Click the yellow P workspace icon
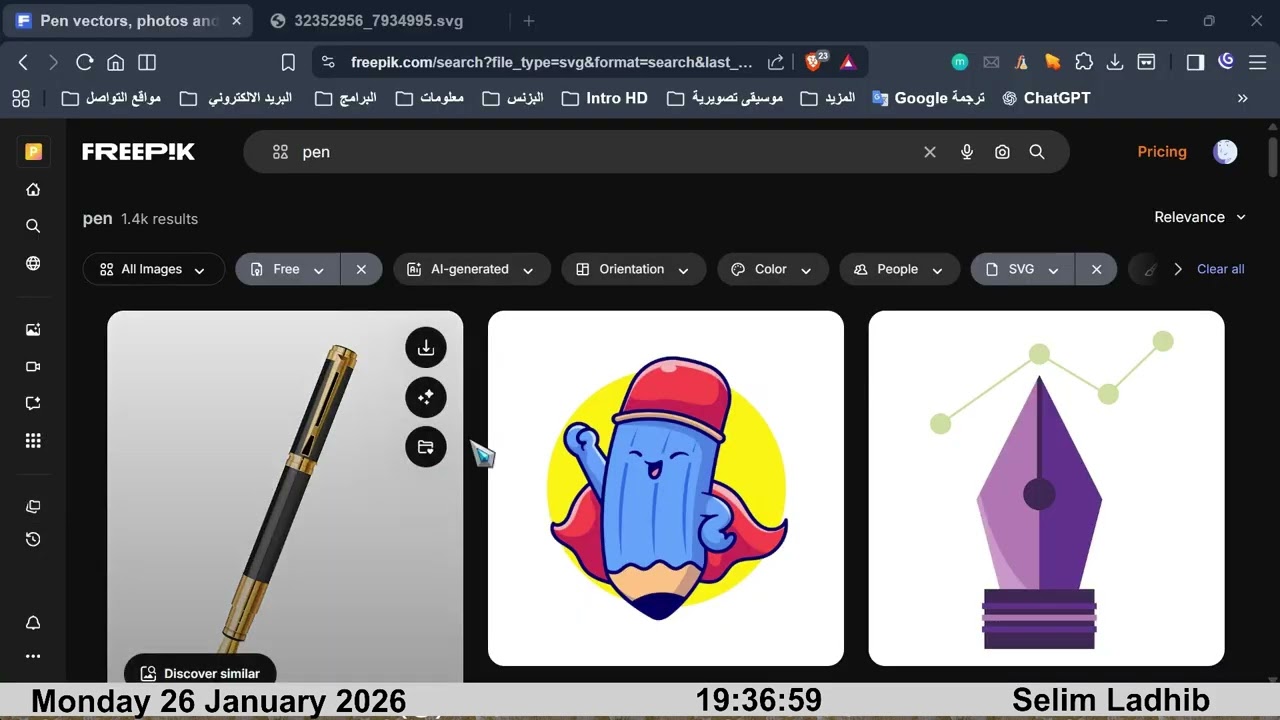 click(33, 152)
